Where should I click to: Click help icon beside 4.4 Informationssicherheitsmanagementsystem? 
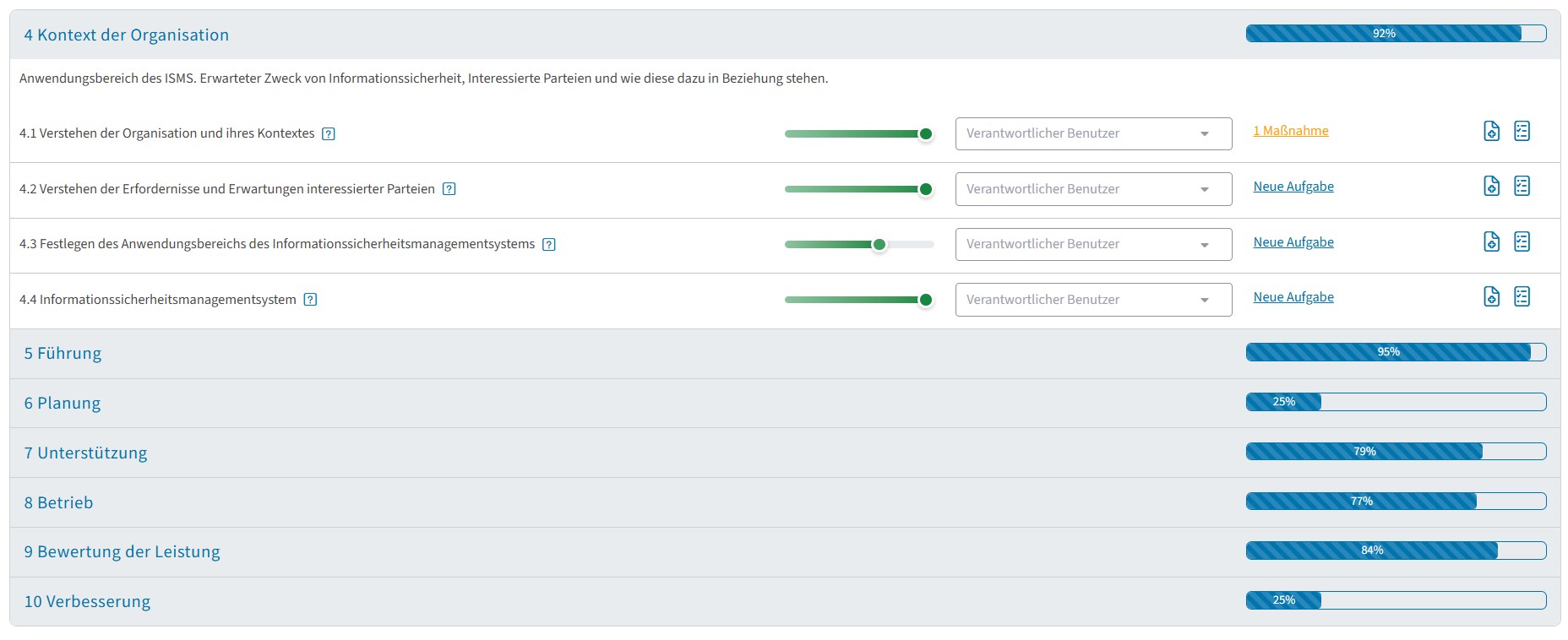310,299
